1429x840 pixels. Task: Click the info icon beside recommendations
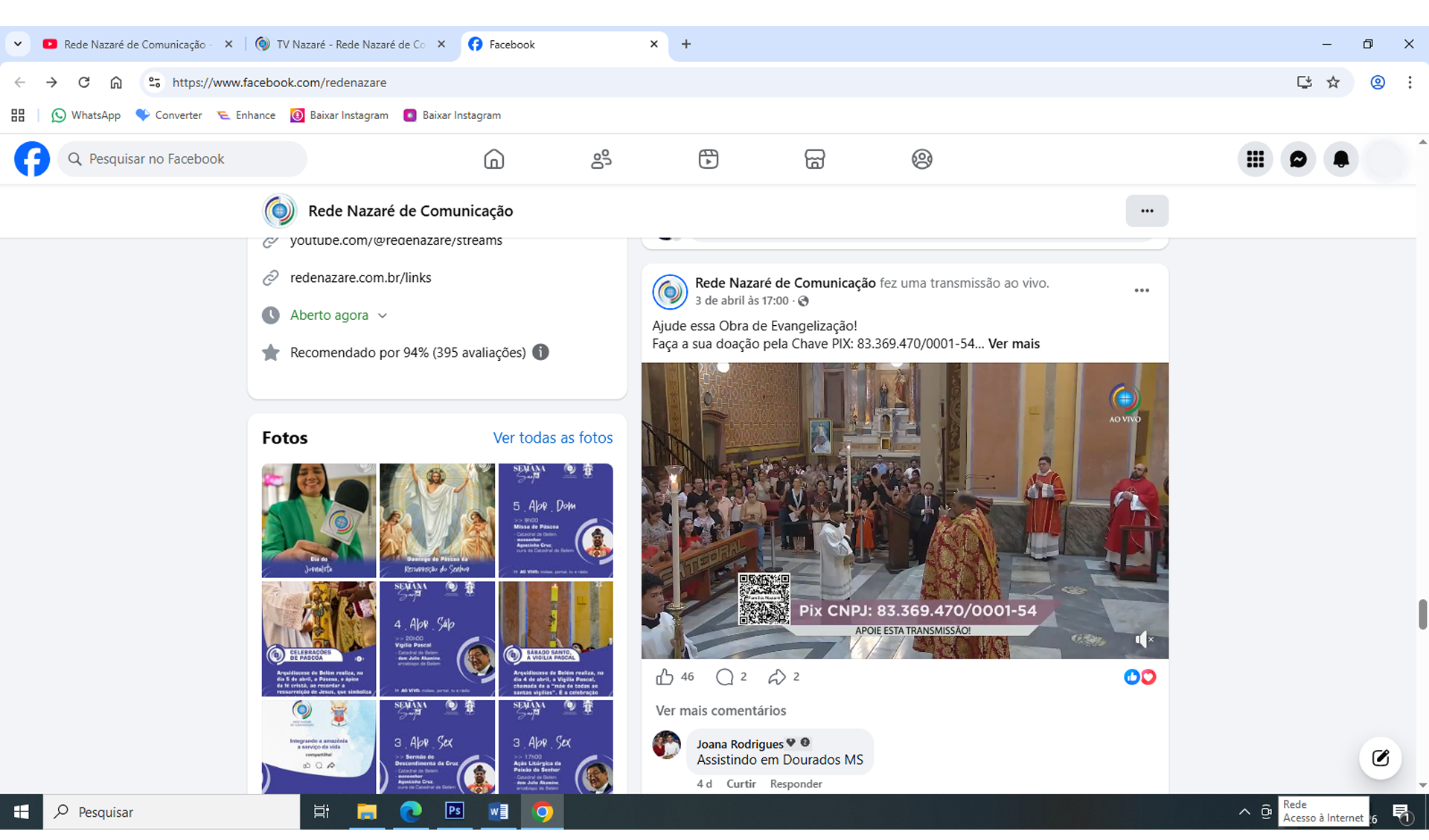pos(540,353)
